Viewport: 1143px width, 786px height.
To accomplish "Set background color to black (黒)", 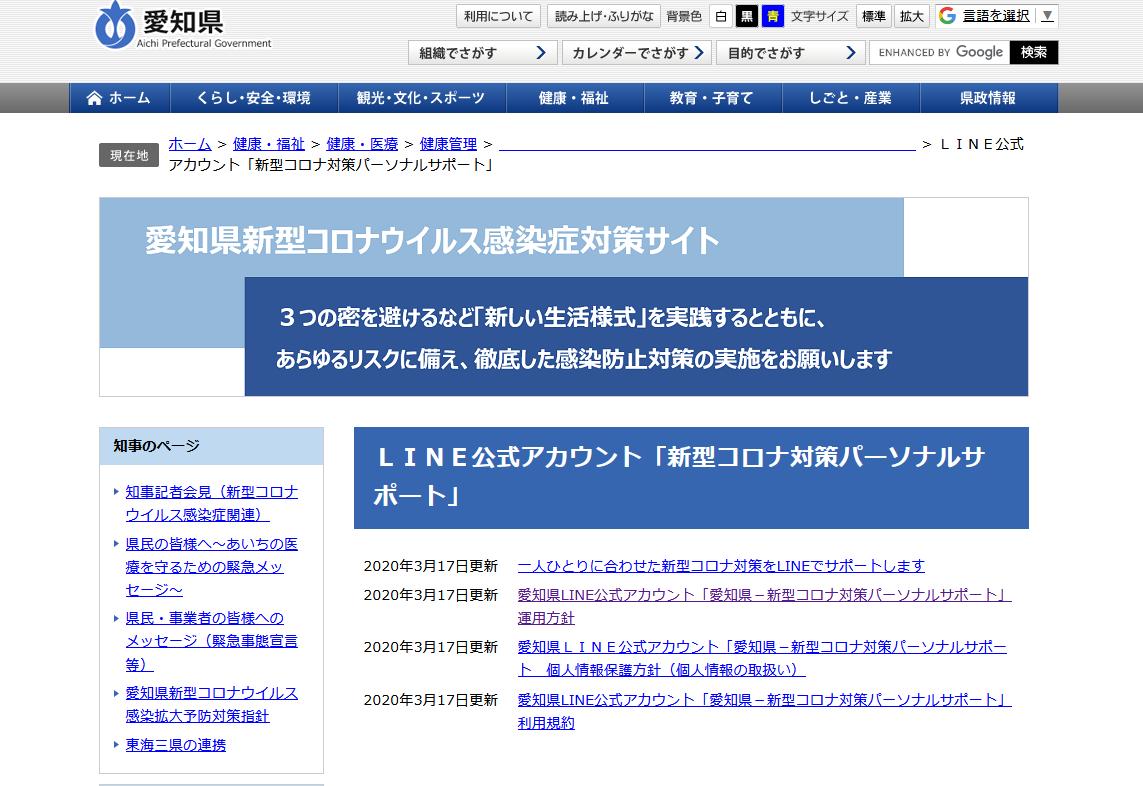I will 747,16.
